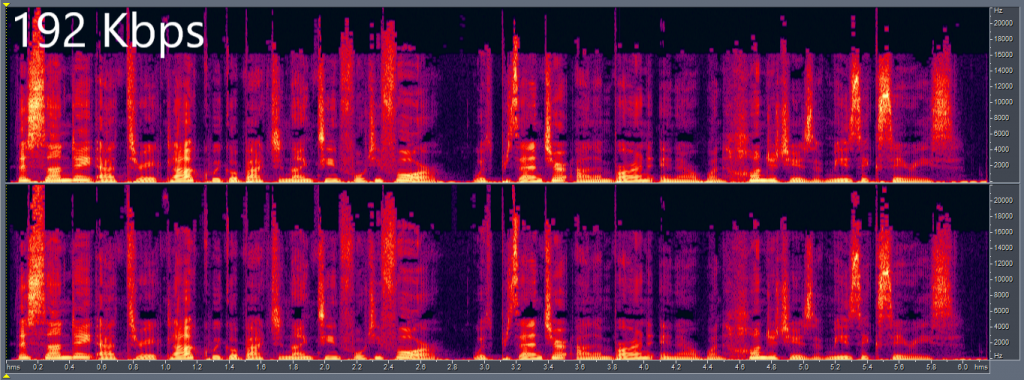Image resolution: width=1024 pixels, height=380 pixels.
Task: Click the Hz label on upper channel scale
Action: coord(998,10)
